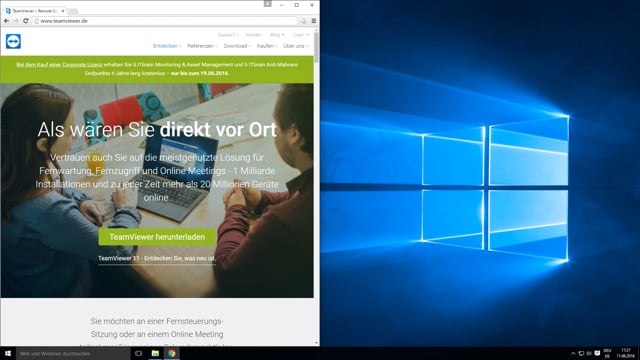This screenshot has height=360, width=640.
Task: Click the text Sie möchten an einer Fernsteuerungs-
Action: 157,321
